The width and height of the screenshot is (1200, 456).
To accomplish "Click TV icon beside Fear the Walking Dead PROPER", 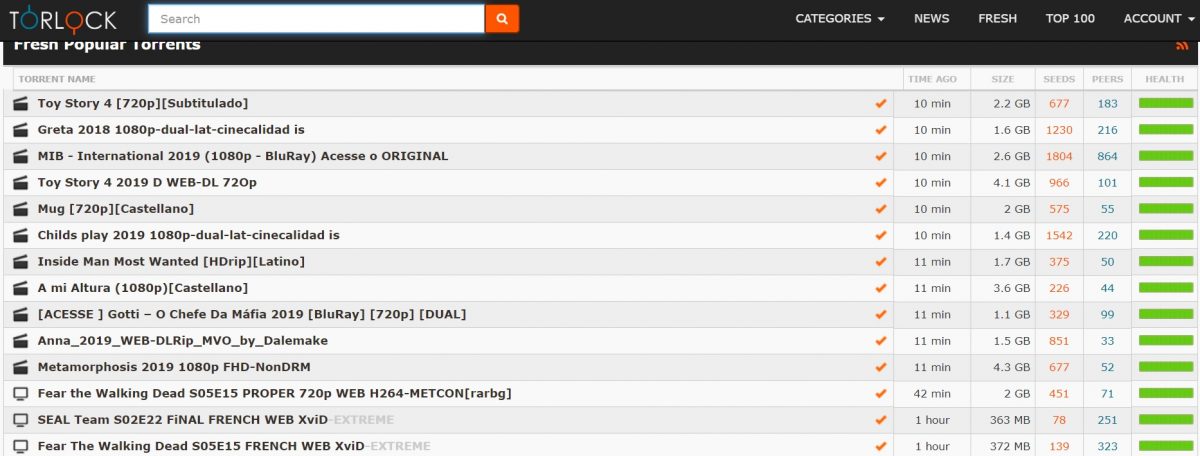I will click(20, 394).
